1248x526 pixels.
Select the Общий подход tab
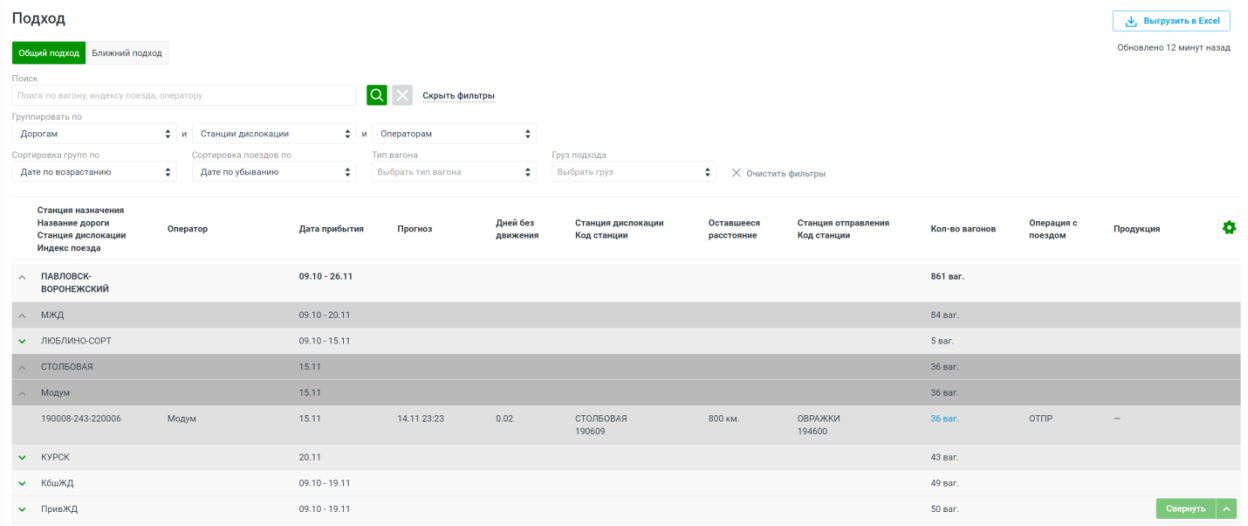[49, 53]
